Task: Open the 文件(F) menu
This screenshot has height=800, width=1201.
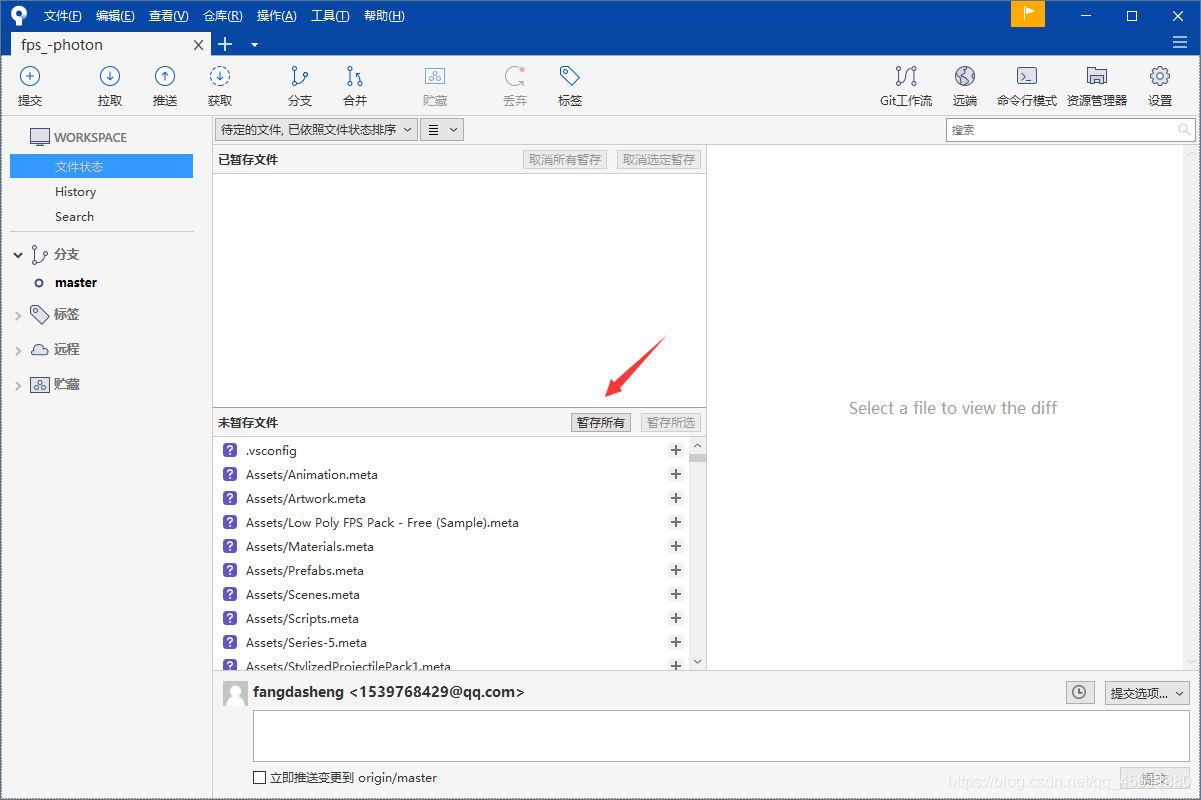Action: click(63, 16)
